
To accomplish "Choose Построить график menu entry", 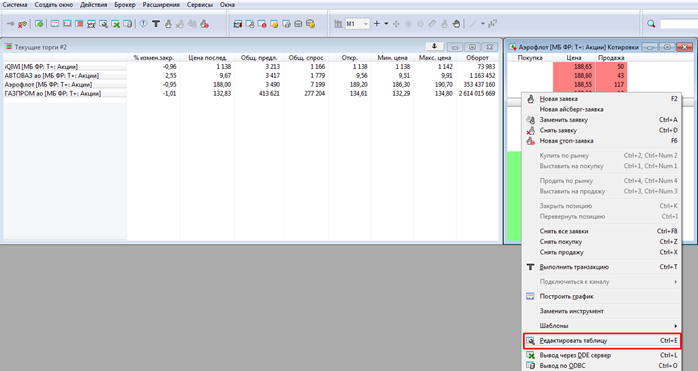I will click(602, 296).
